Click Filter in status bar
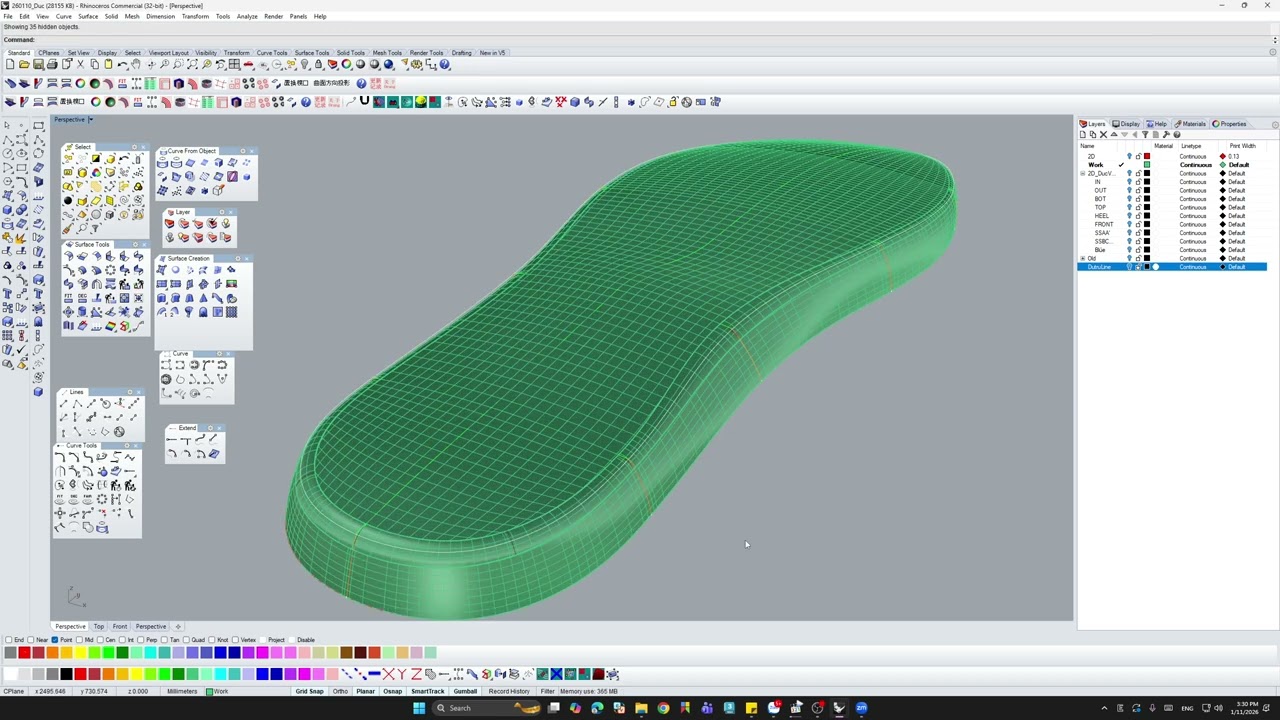 click(x=547, y=691)
